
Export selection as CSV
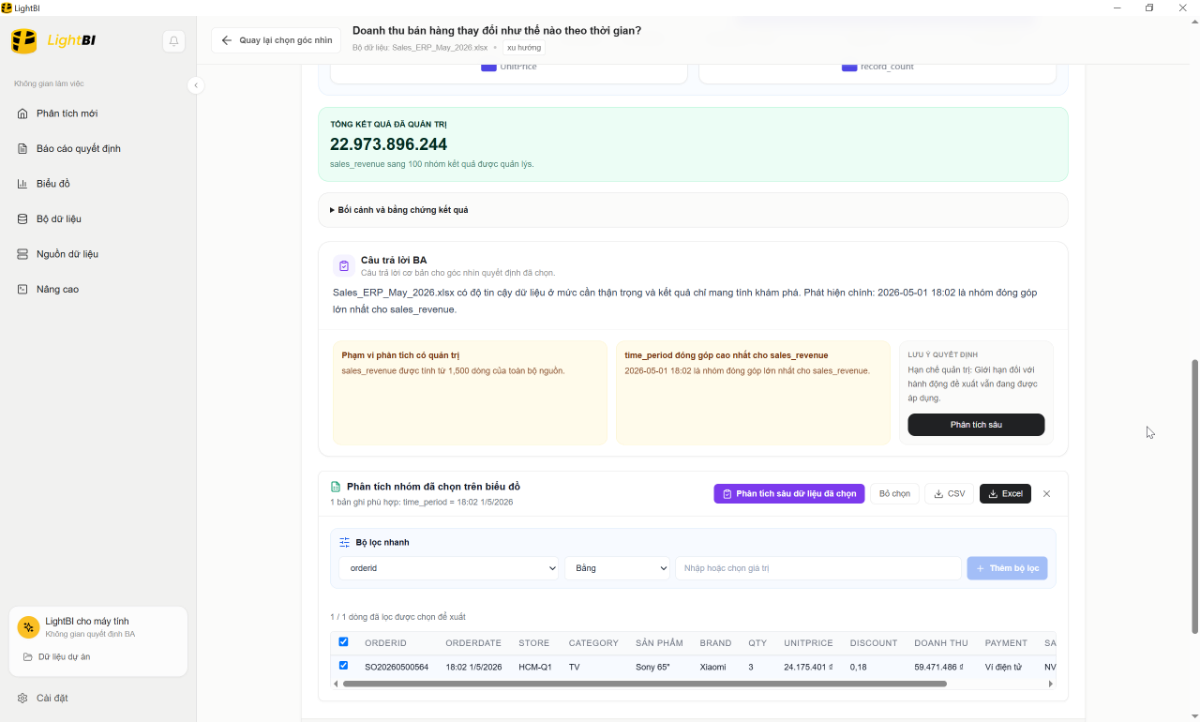[949, 494]
